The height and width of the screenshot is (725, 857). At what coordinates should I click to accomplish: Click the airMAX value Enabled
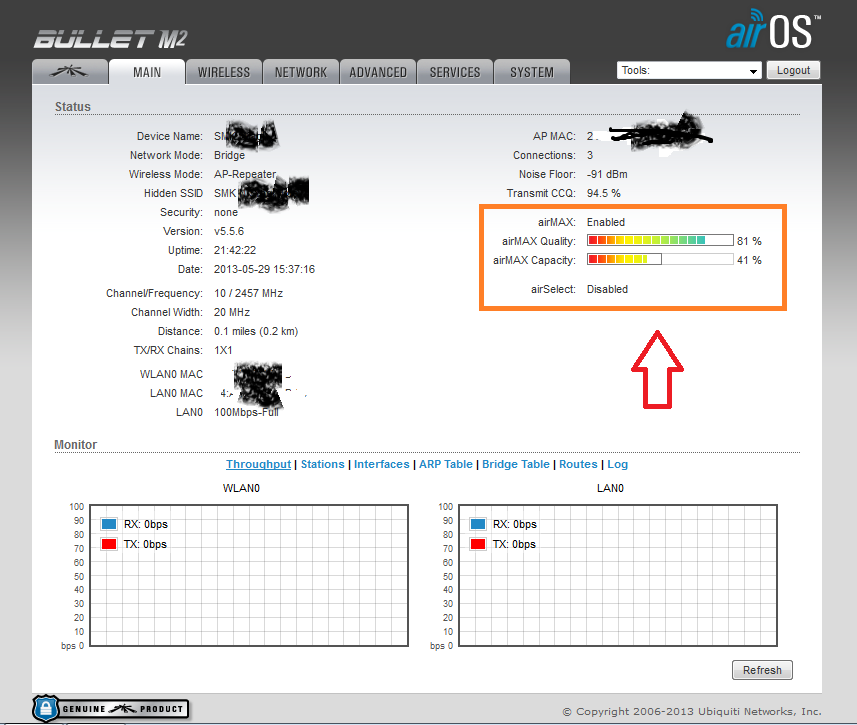point(606,223)
